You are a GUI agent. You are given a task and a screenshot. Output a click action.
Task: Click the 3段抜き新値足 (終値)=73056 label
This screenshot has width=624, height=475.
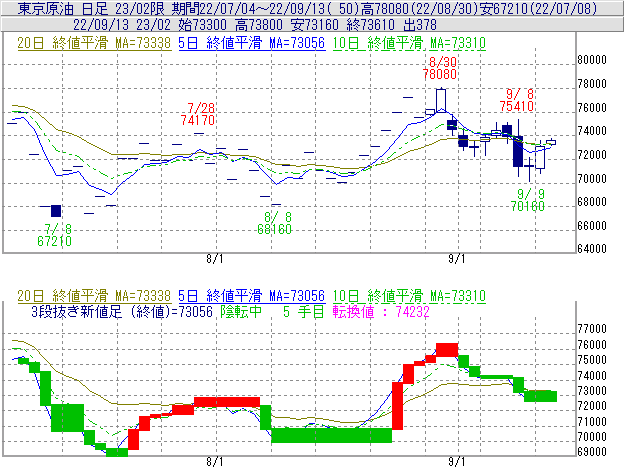[122, 311]
